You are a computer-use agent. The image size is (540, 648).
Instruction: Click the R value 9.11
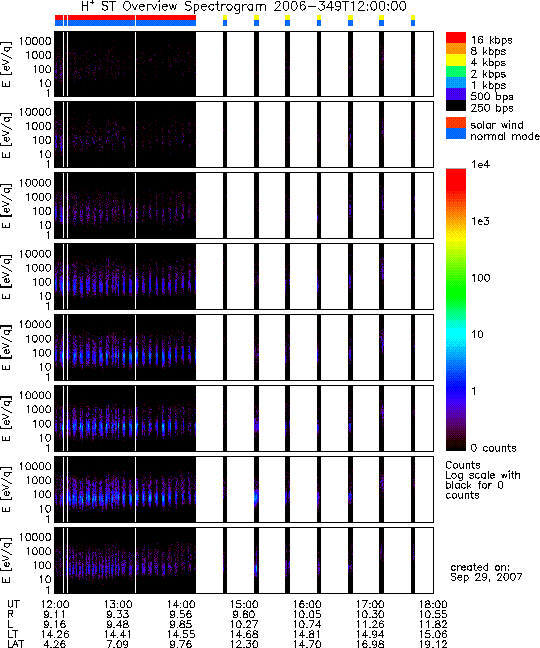55,614
